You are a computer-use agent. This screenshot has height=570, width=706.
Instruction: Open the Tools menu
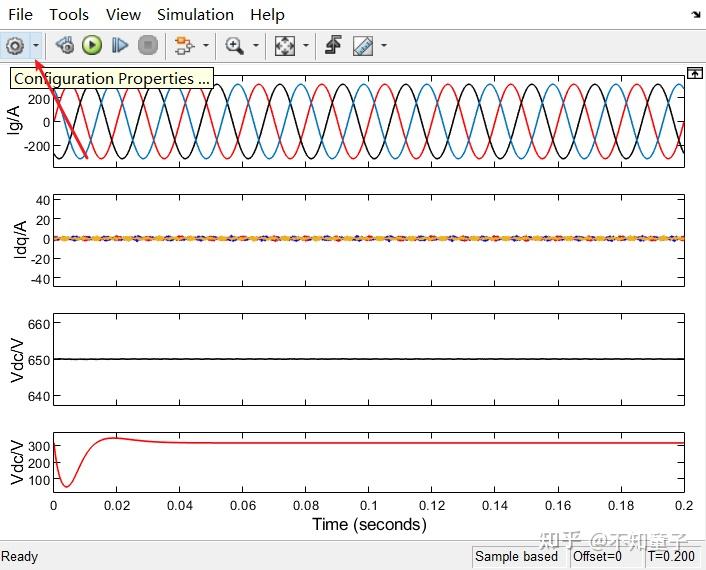pyautogui.click(x=69, y=15)
